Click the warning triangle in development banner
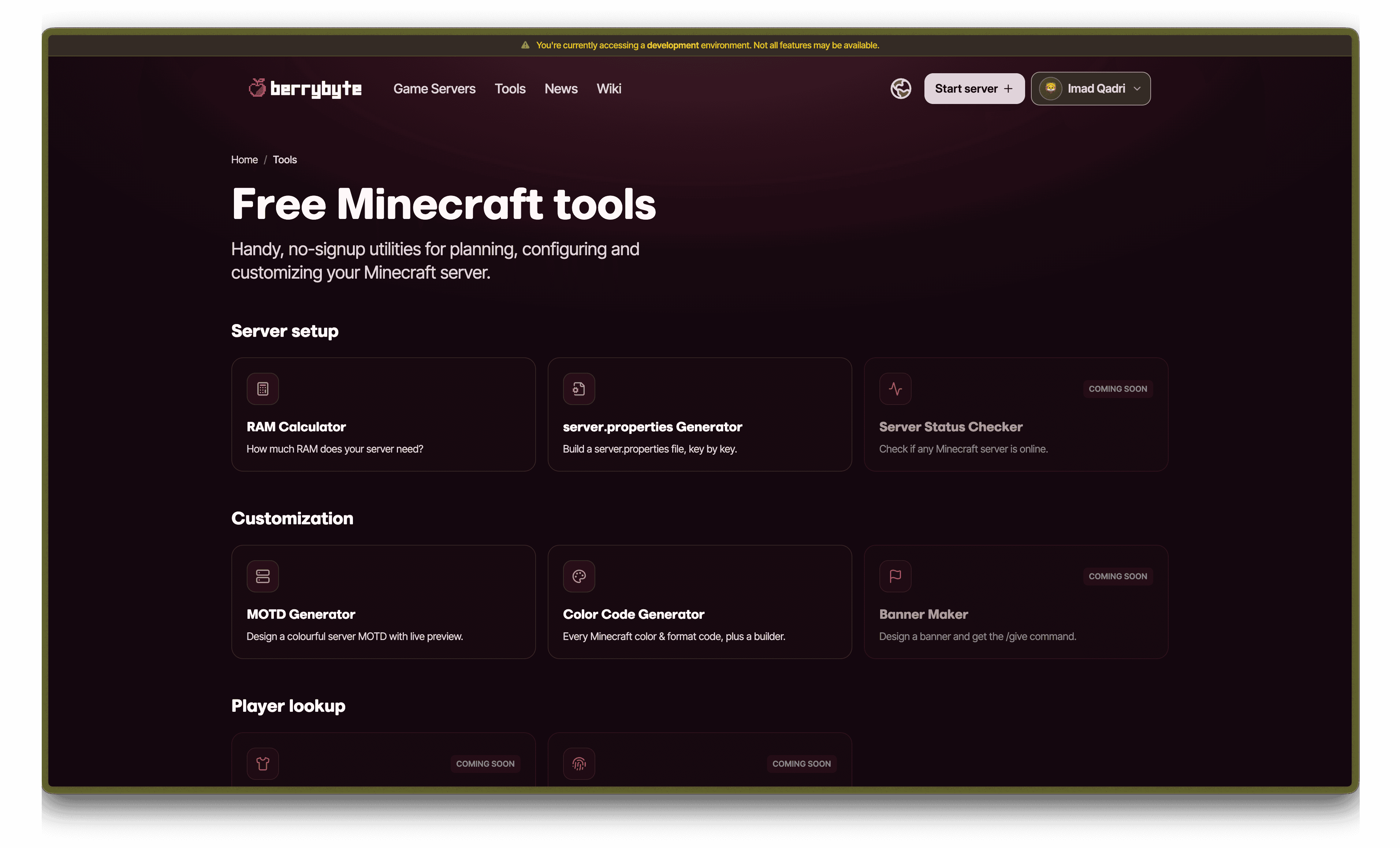The image size is (1400, 848). [525, 45]
